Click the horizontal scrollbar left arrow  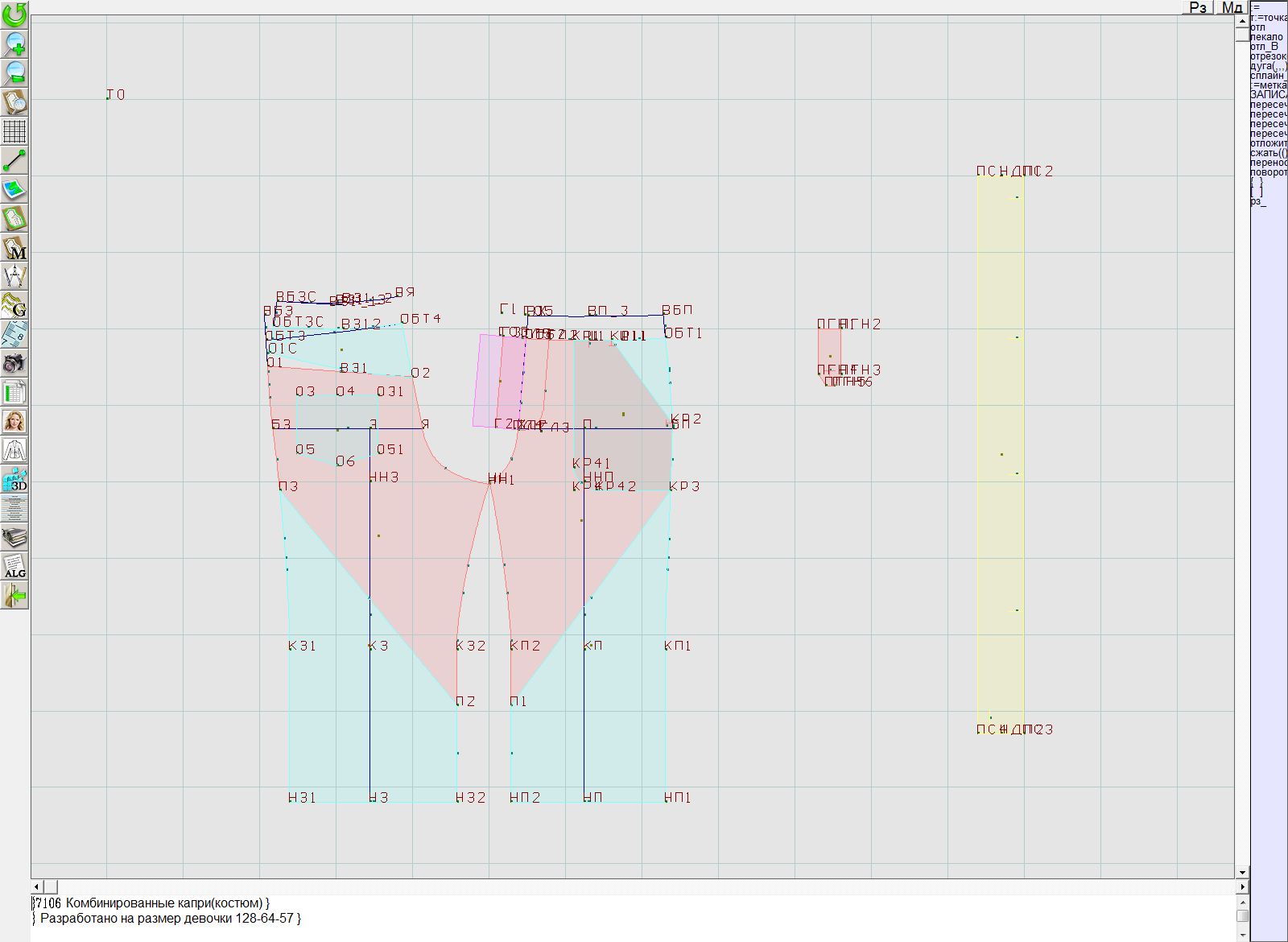37,886
